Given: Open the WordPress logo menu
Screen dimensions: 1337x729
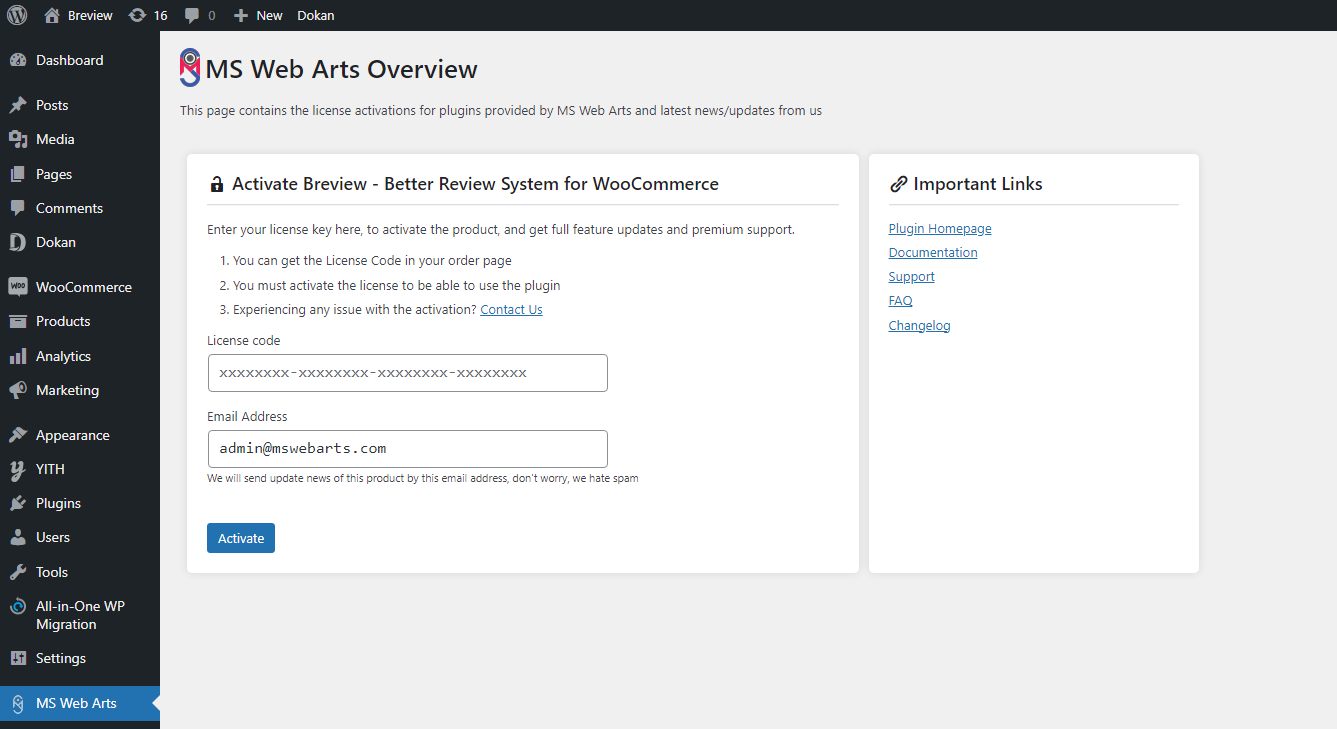Looking at the screenshot, I should coord(16,14).
